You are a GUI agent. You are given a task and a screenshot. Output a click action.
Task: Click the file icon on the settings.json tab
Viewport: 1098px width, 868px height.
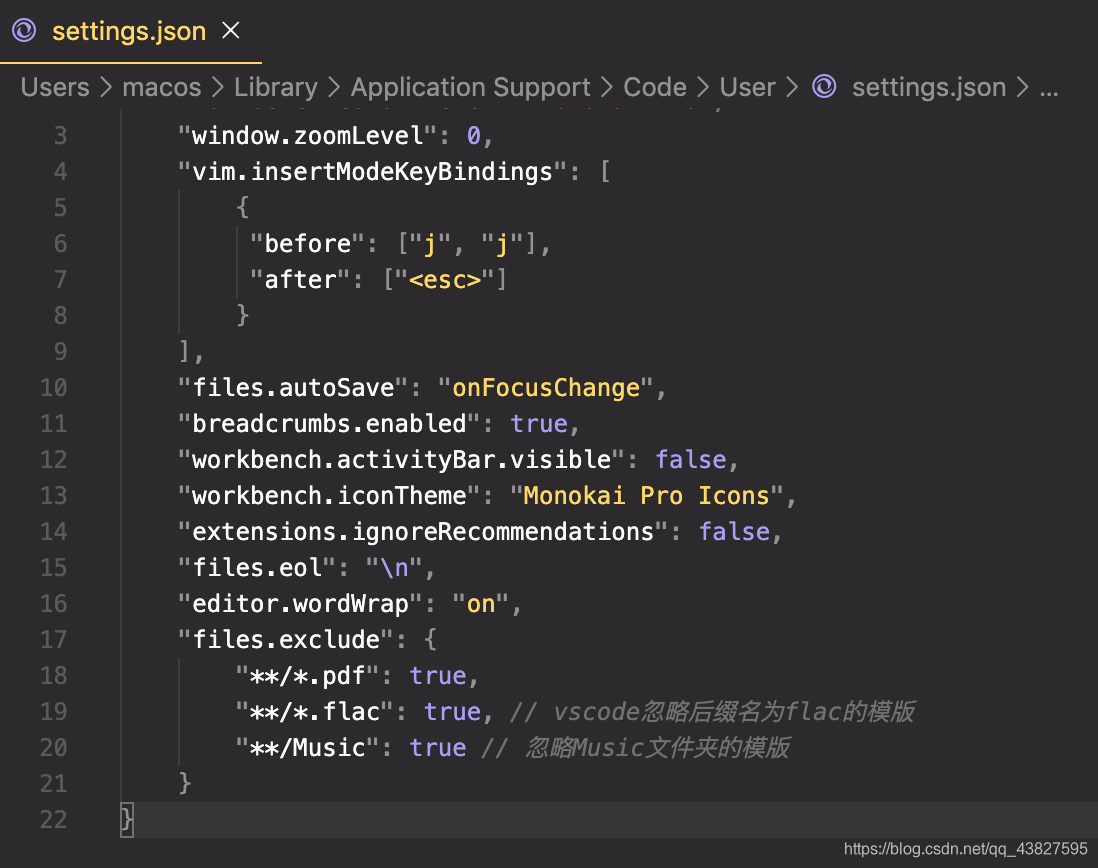click(x=23, y=31)
